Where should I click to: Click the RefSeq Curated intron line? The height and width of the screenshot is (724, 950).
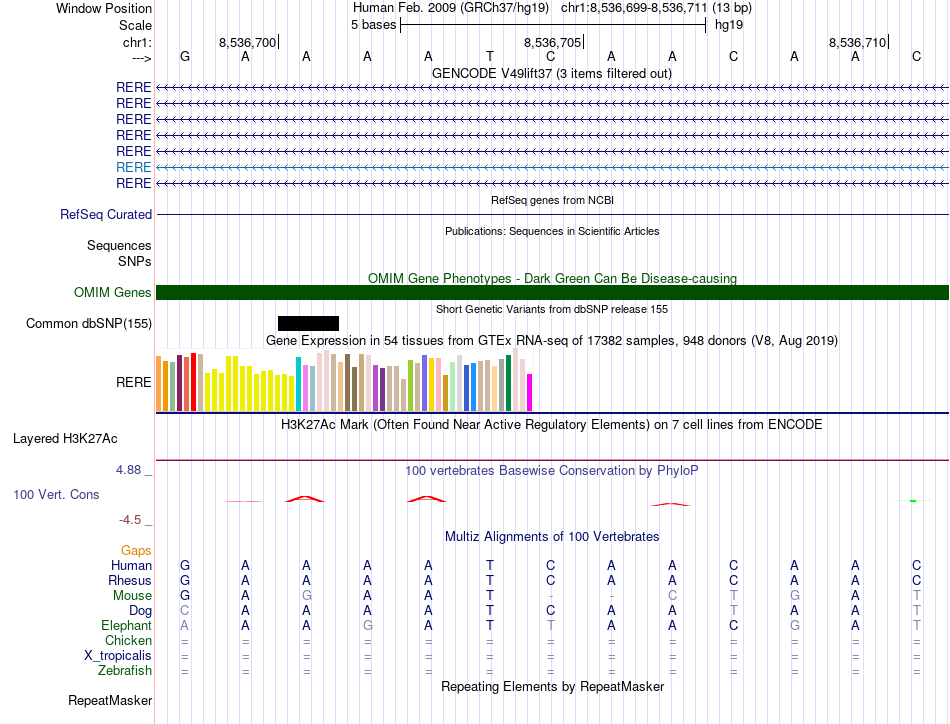click(552, 214)
